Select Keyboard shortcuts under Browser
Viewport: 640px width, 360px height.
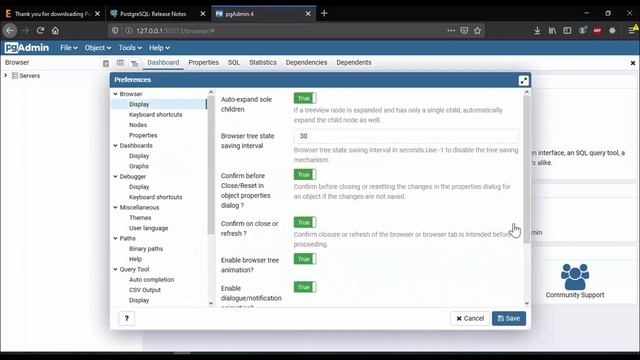[x=156, y=115]
